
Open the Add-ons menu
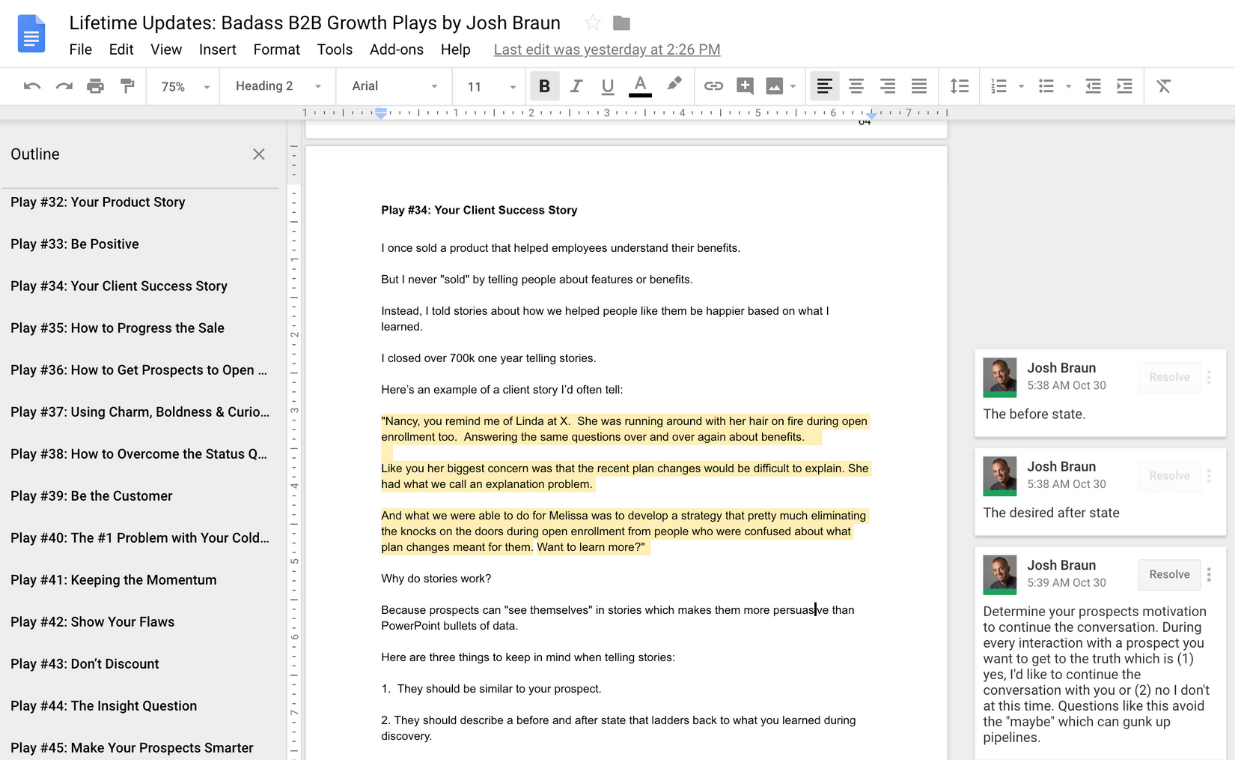coord(396,49)
